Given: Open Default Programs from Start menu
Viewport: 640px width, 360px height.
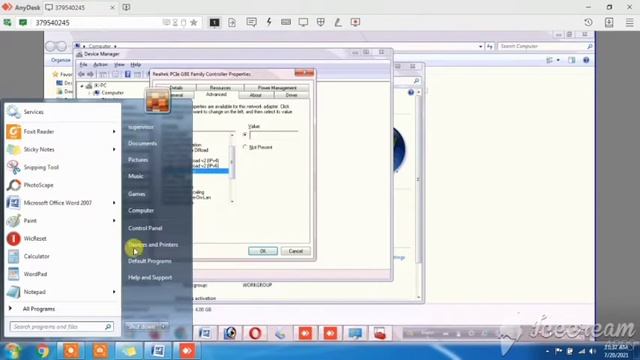Looking at the screenshot, I should pos(149,261).
